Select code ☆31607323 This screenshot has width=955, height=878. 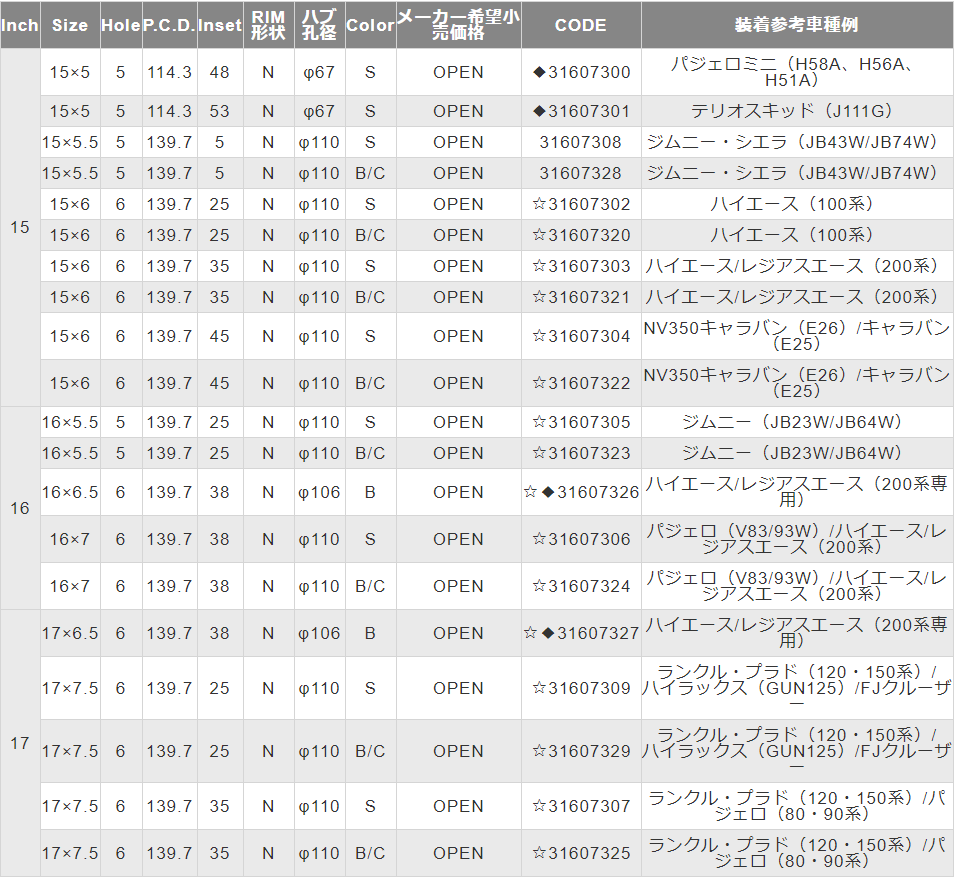(x=581, y=454)
